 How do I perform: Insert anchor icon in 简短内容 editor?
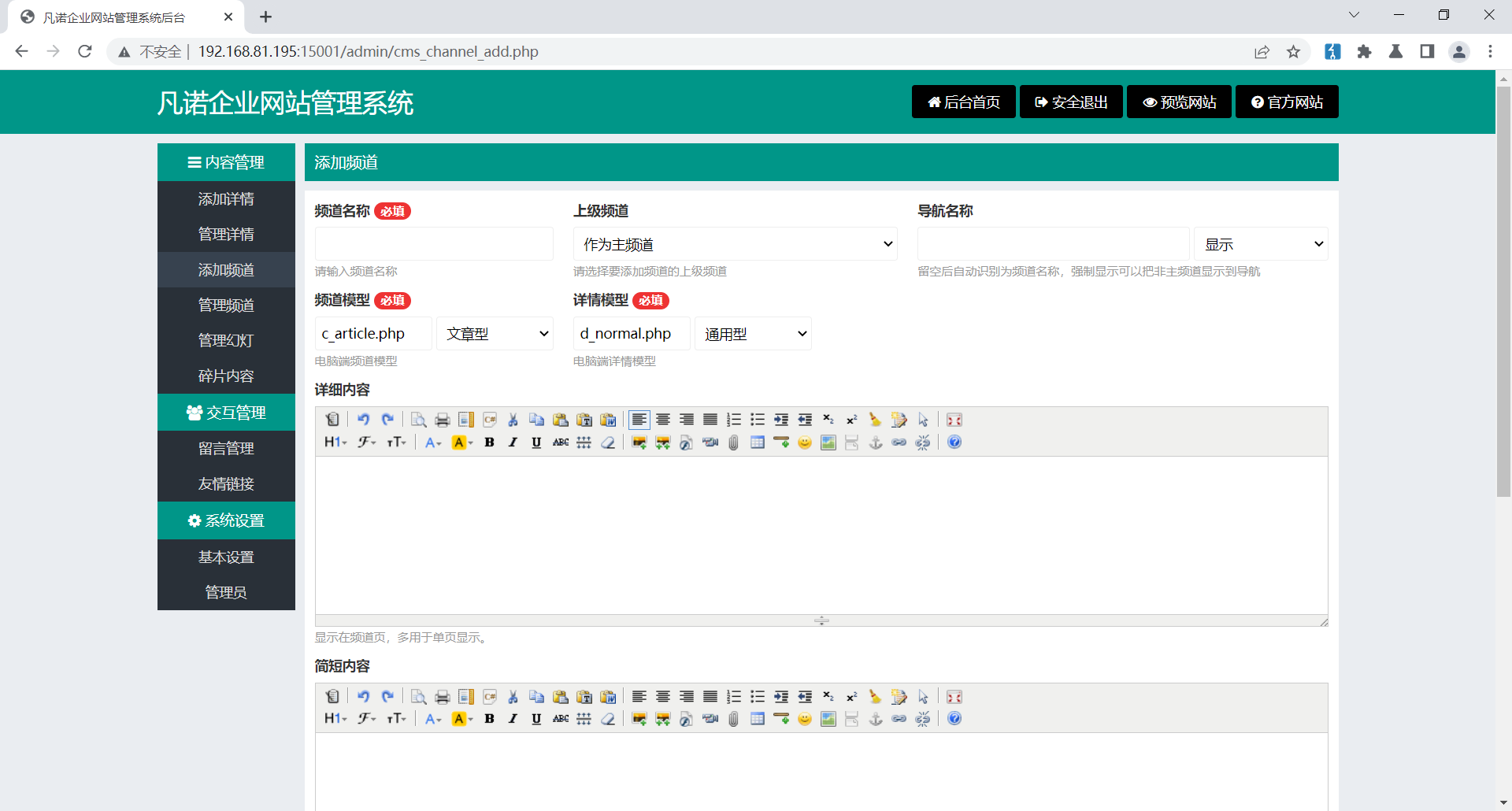pos(876,719)
